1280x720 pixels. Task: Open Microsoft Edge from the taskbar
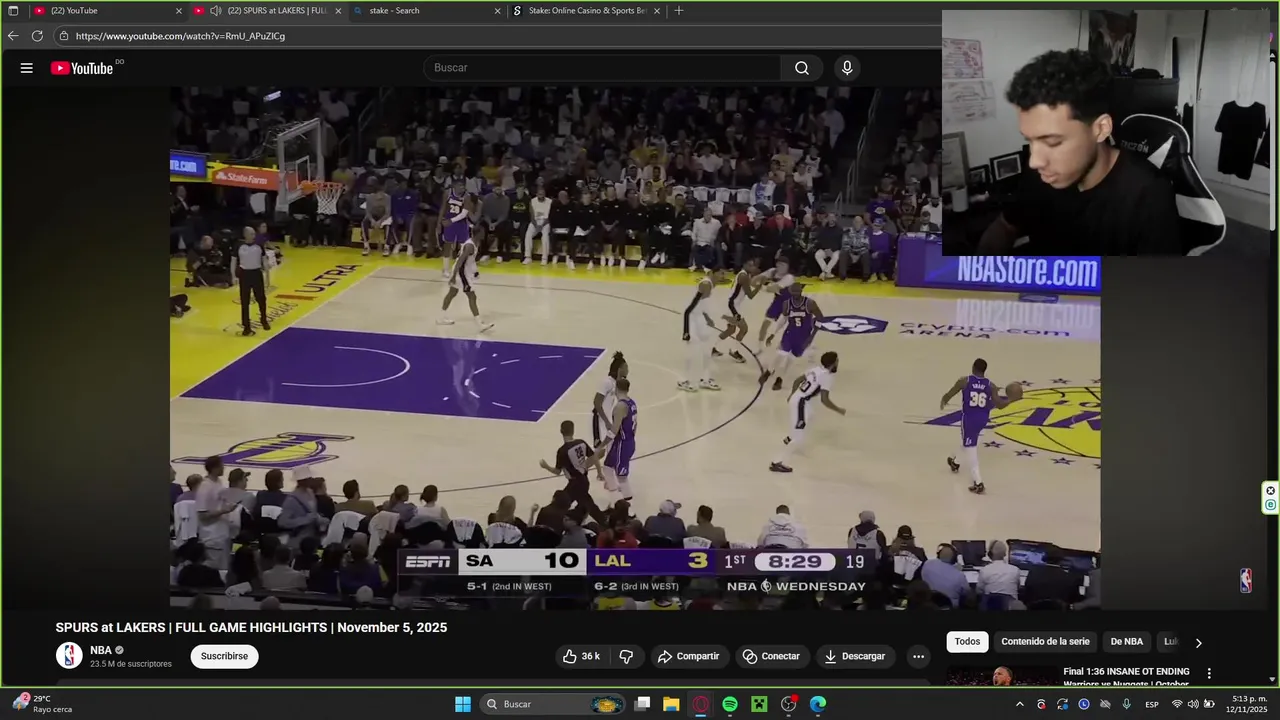click(818, 704)
